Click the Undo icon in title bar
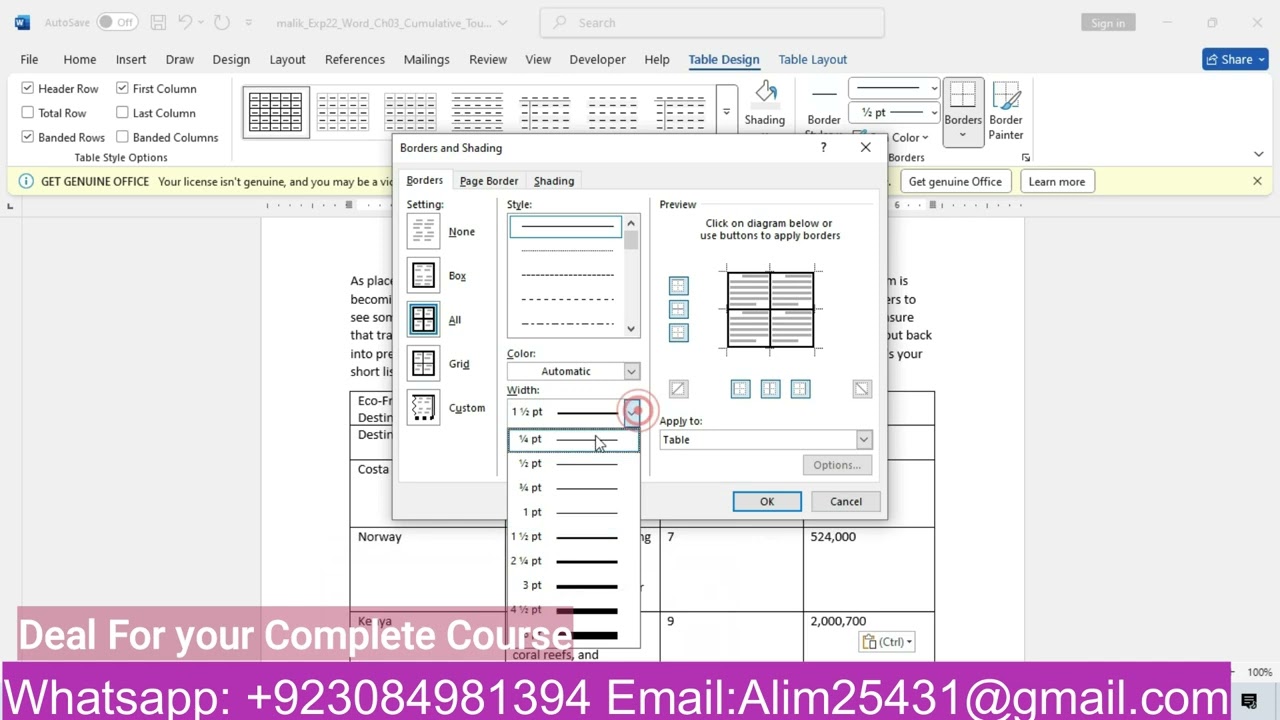 [x=185, y=22]
